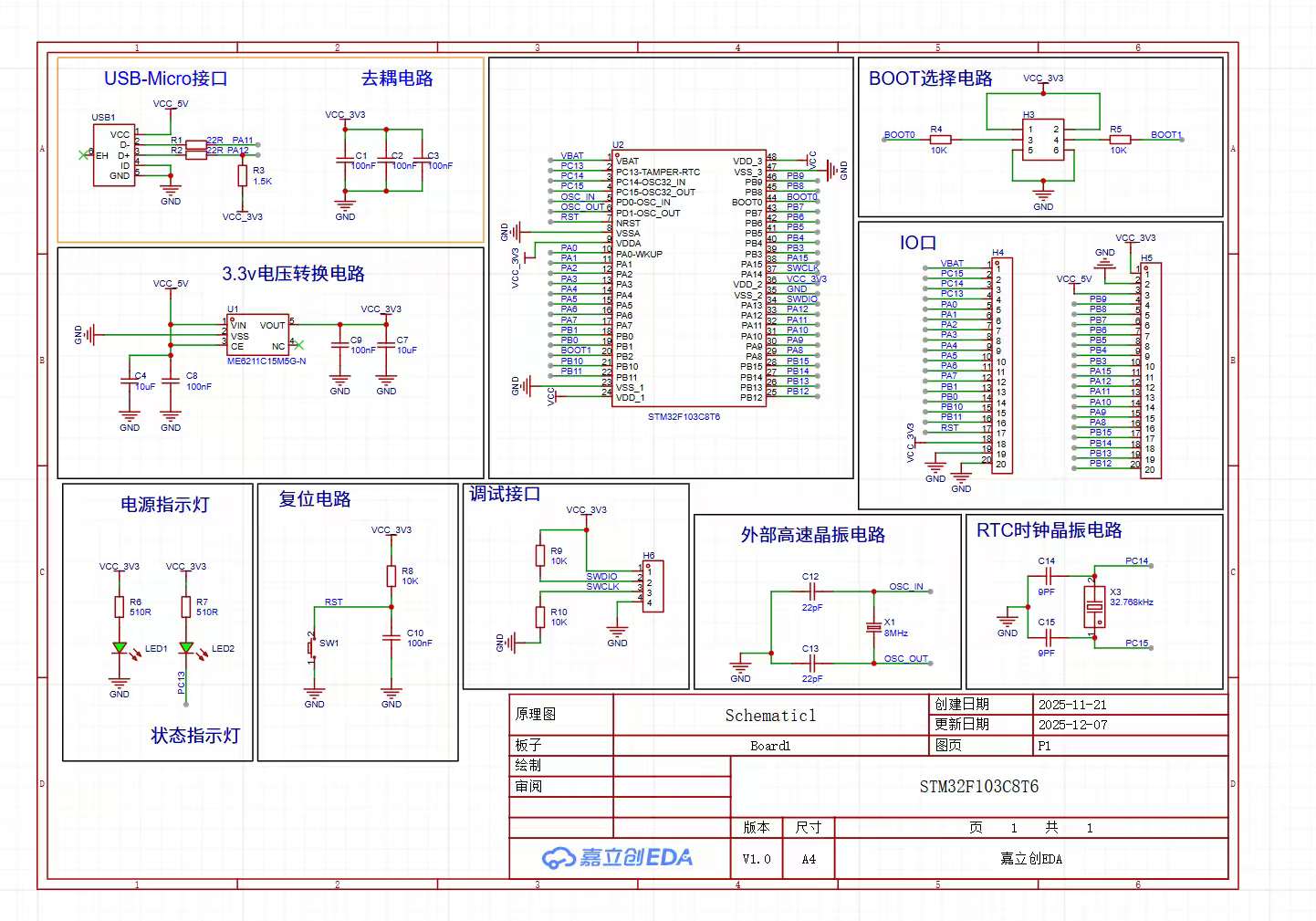The image size is (1316, 921).
Task: Select the U1 ME6211 regulator symbol
Action: tap(257, 335)
